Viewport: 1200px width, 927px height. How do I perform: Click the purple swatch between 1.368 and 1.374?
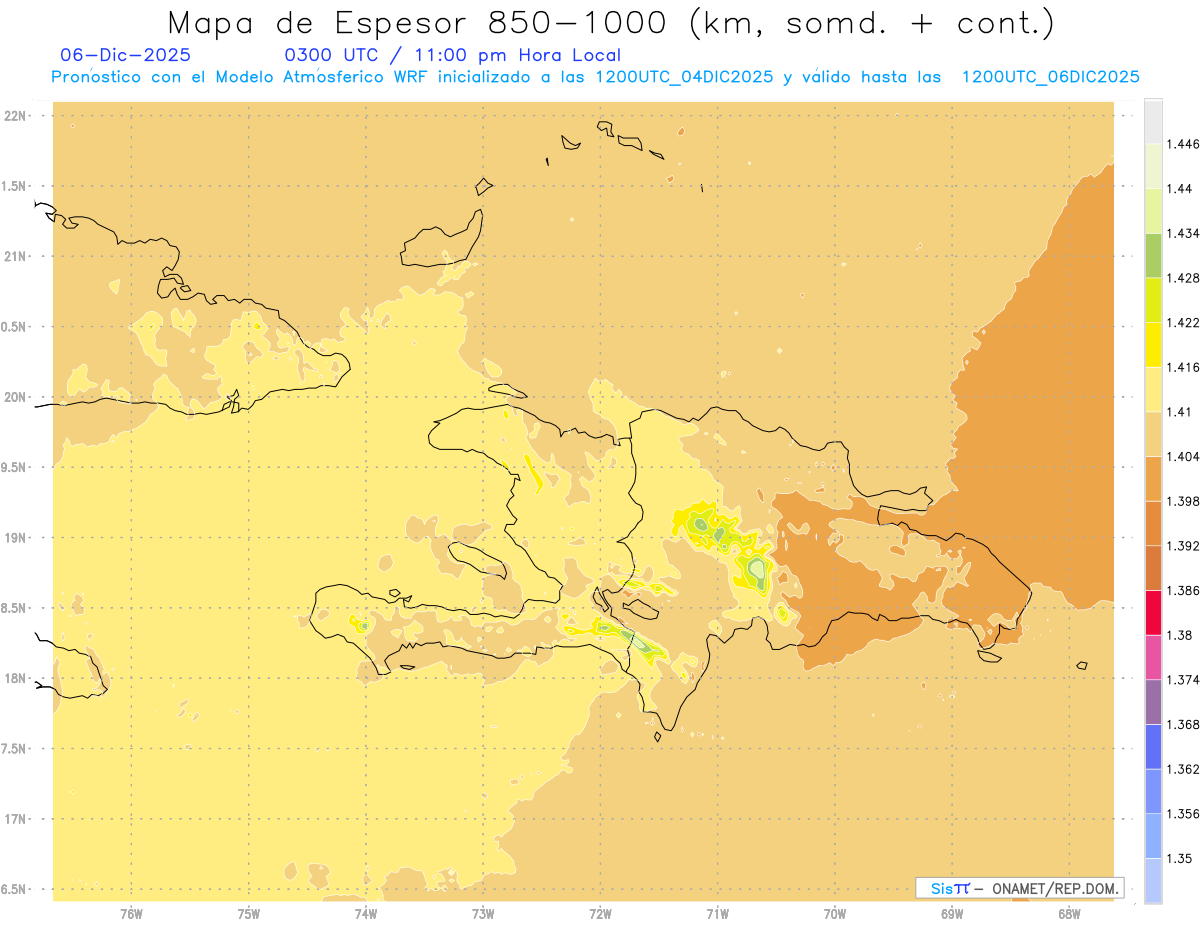point(1153,702)
